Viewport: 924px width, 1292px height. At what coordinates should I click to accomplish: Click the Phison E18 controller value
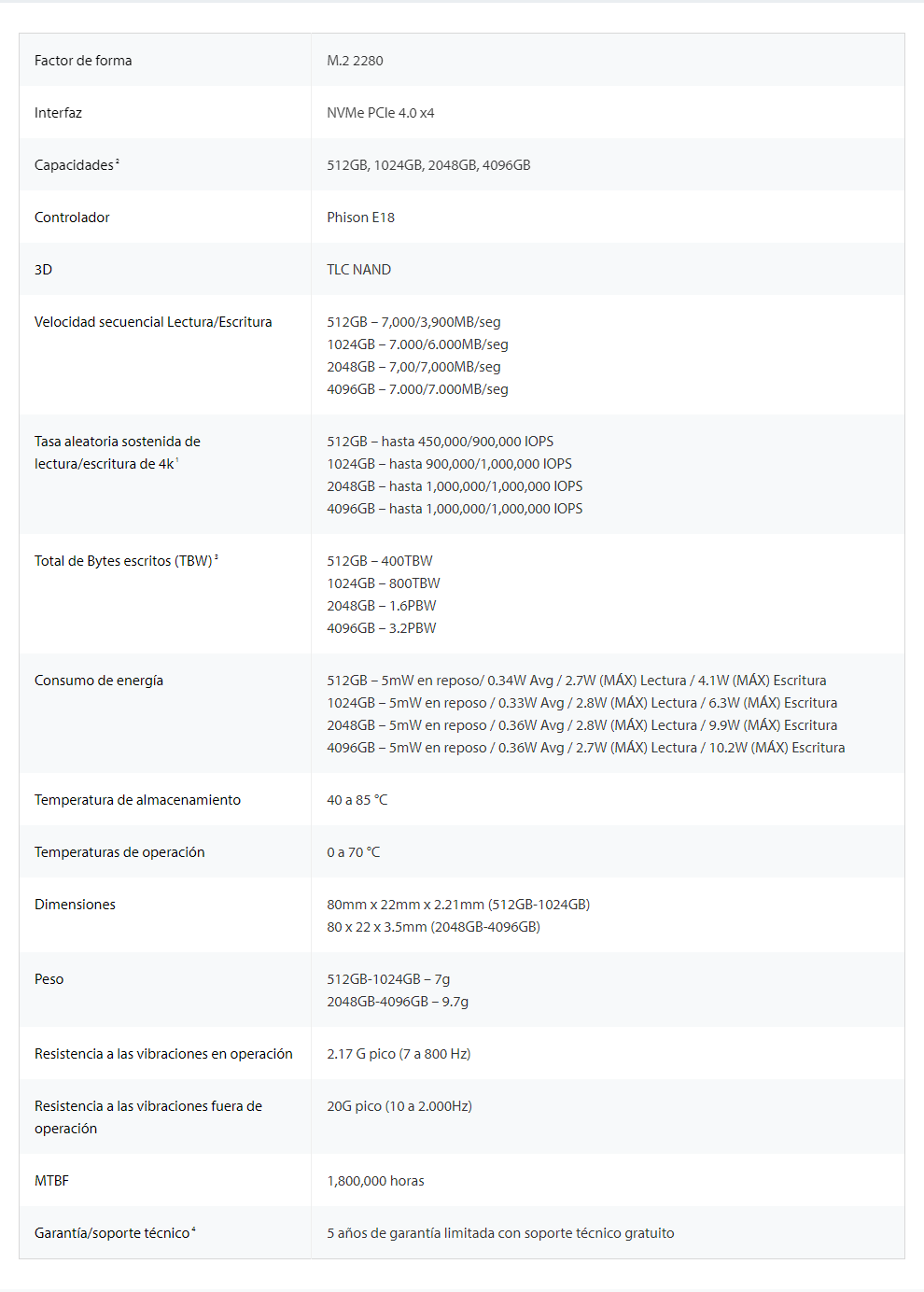(360, 218)
